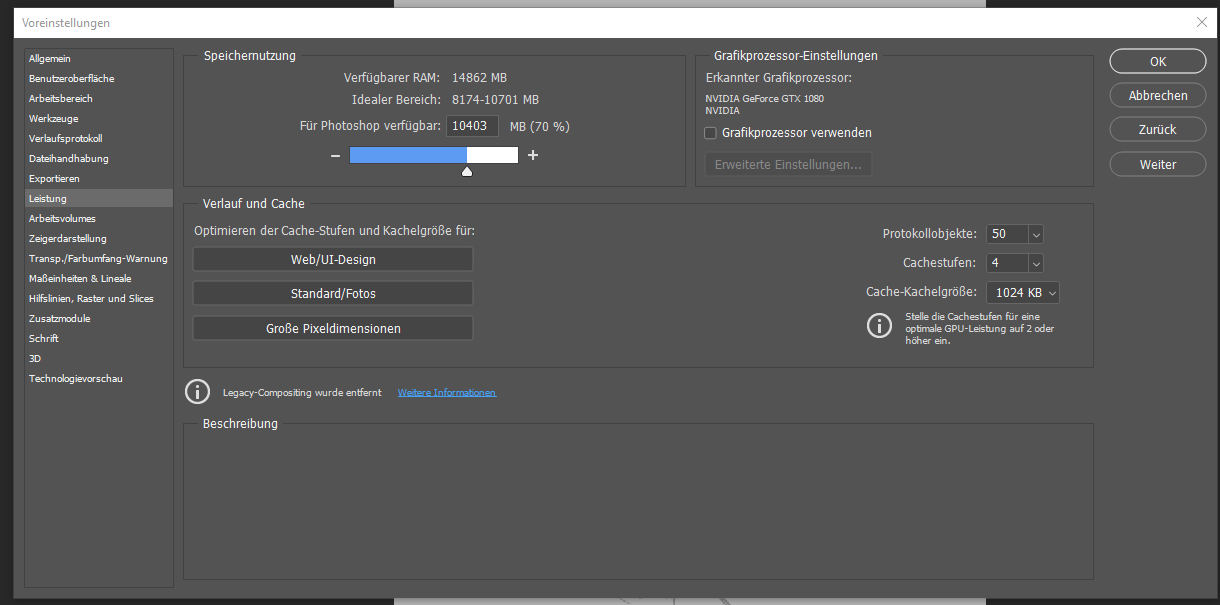1220x605 pixels.
Task: Confirm settings with the OK button
Action: click(1157, 61)
